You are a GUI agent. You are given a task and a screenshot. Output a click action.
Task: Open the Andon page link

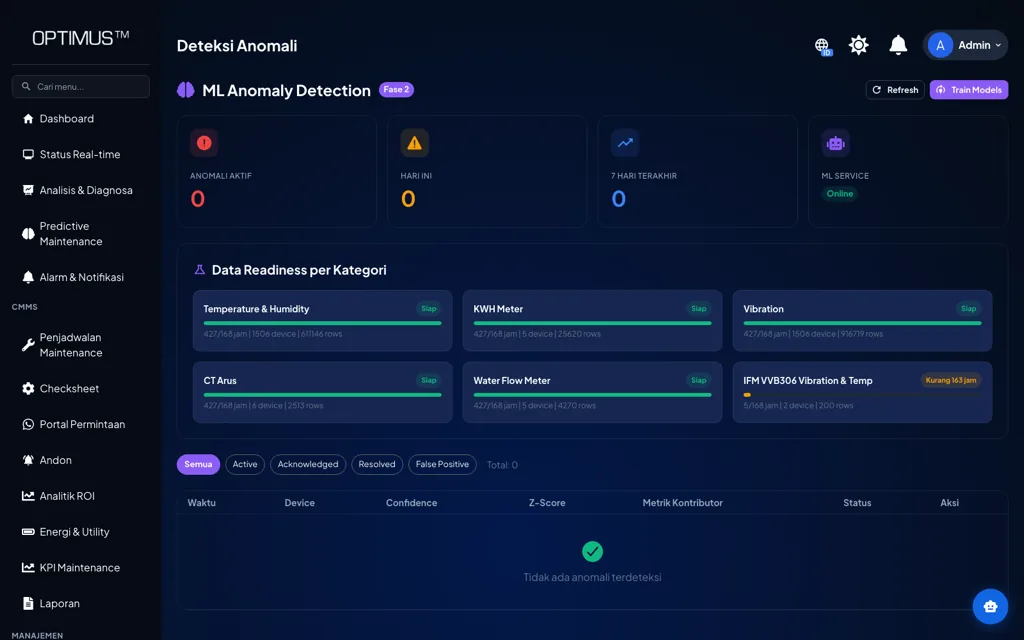tap(56, 460)
